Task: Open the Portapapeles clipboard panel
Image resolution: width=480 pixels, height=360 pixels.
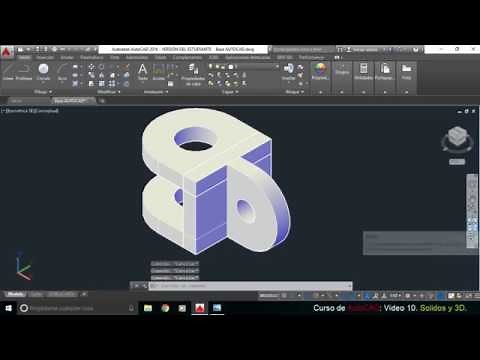Action: click(385, 71)
